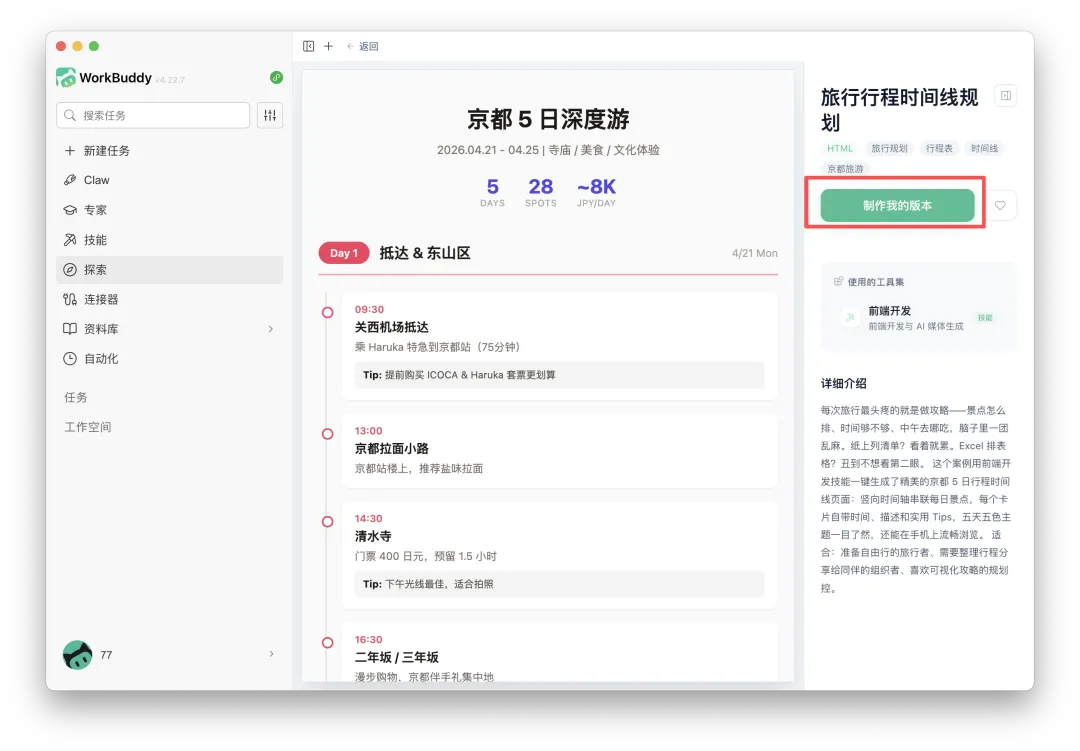Image resolution: width=1080 pixels, height=751 pixels.
Task: Expand the user 77 account chevron
Action: 271,654
